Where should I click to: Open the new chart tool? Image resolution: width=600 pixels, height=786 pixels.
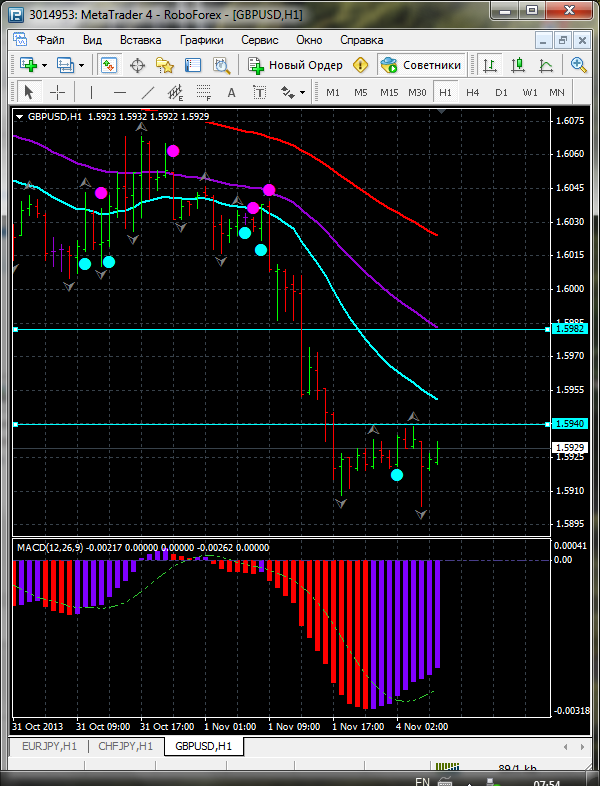point(28,65)
